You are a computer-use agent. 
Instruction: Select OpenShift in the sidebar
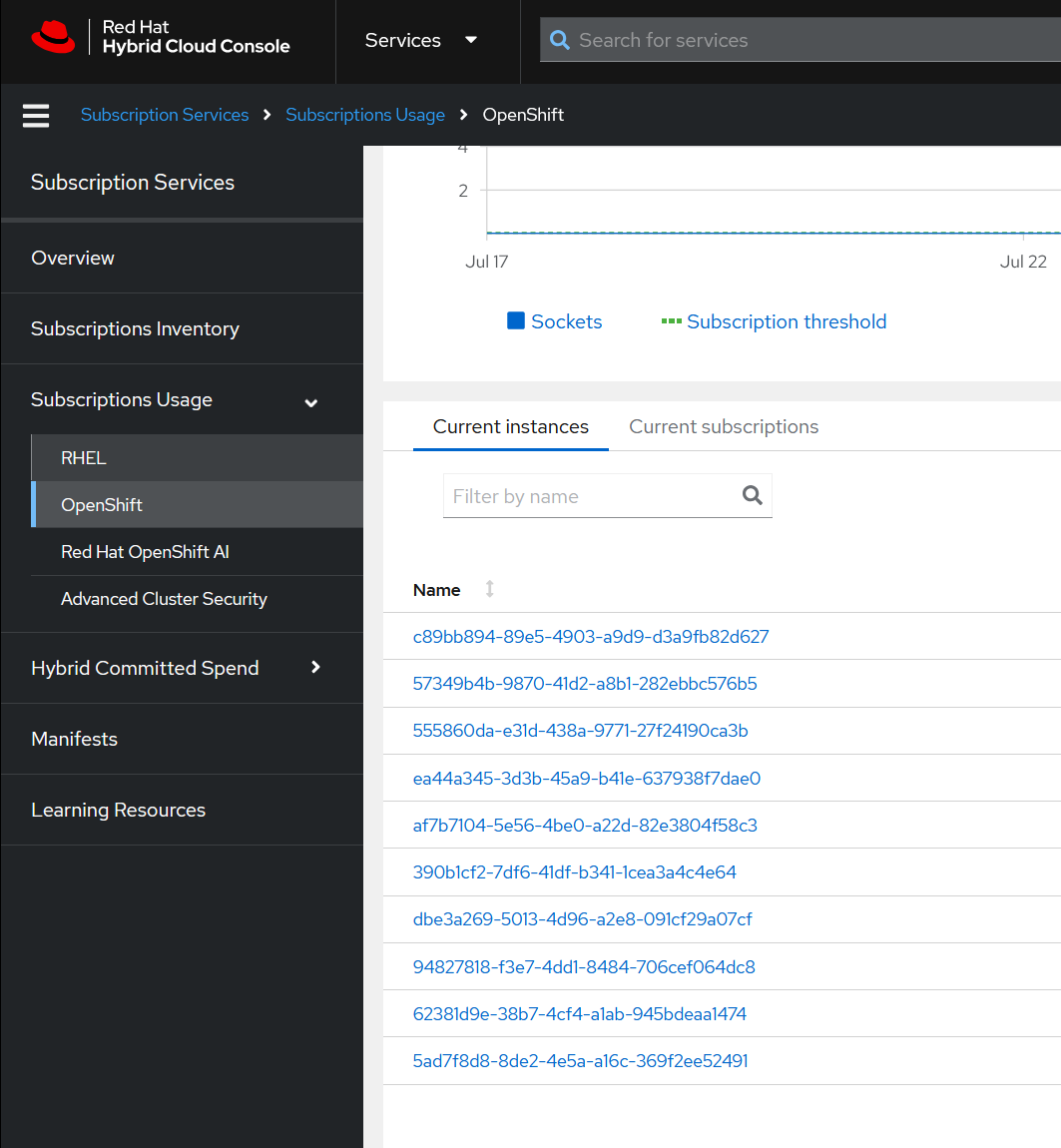click(198, 505)
